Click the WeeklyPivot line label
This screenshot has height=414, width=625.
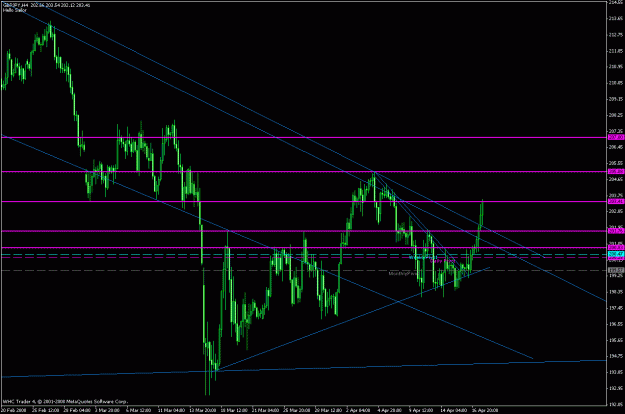tap(423, 258)
